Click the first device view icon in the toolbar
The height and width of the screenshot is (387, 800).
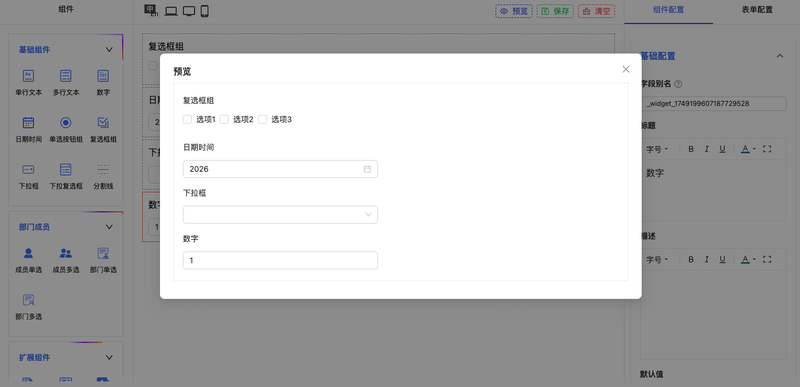[x=151, y=11]
